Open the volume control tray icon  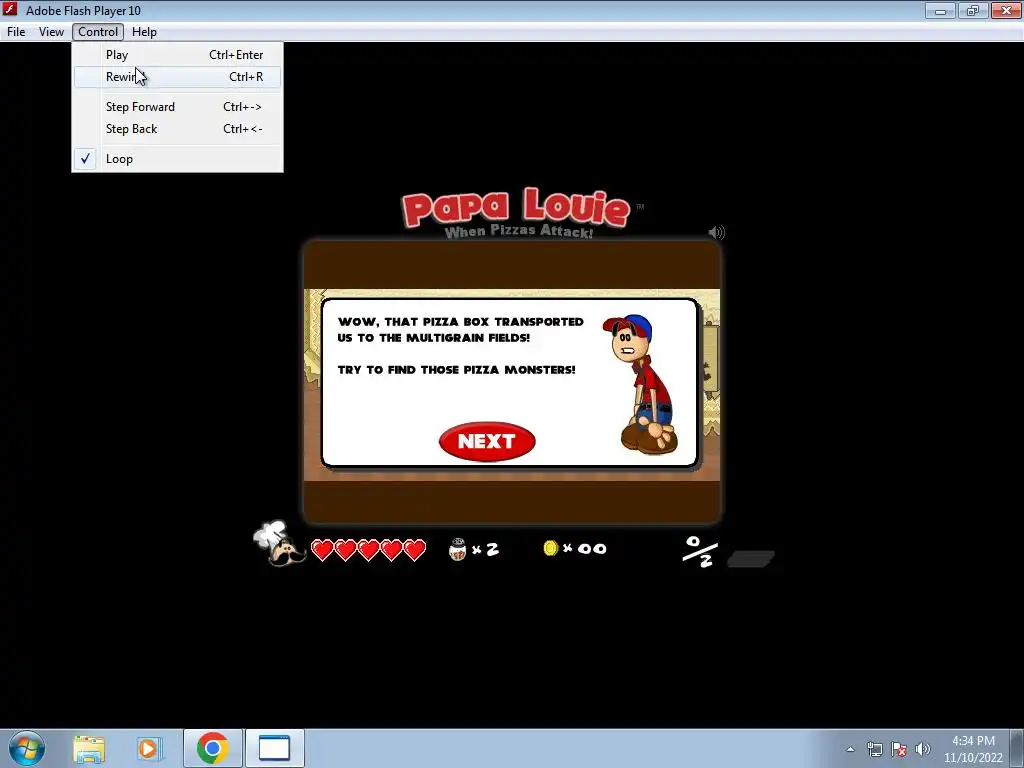point(923,749)
